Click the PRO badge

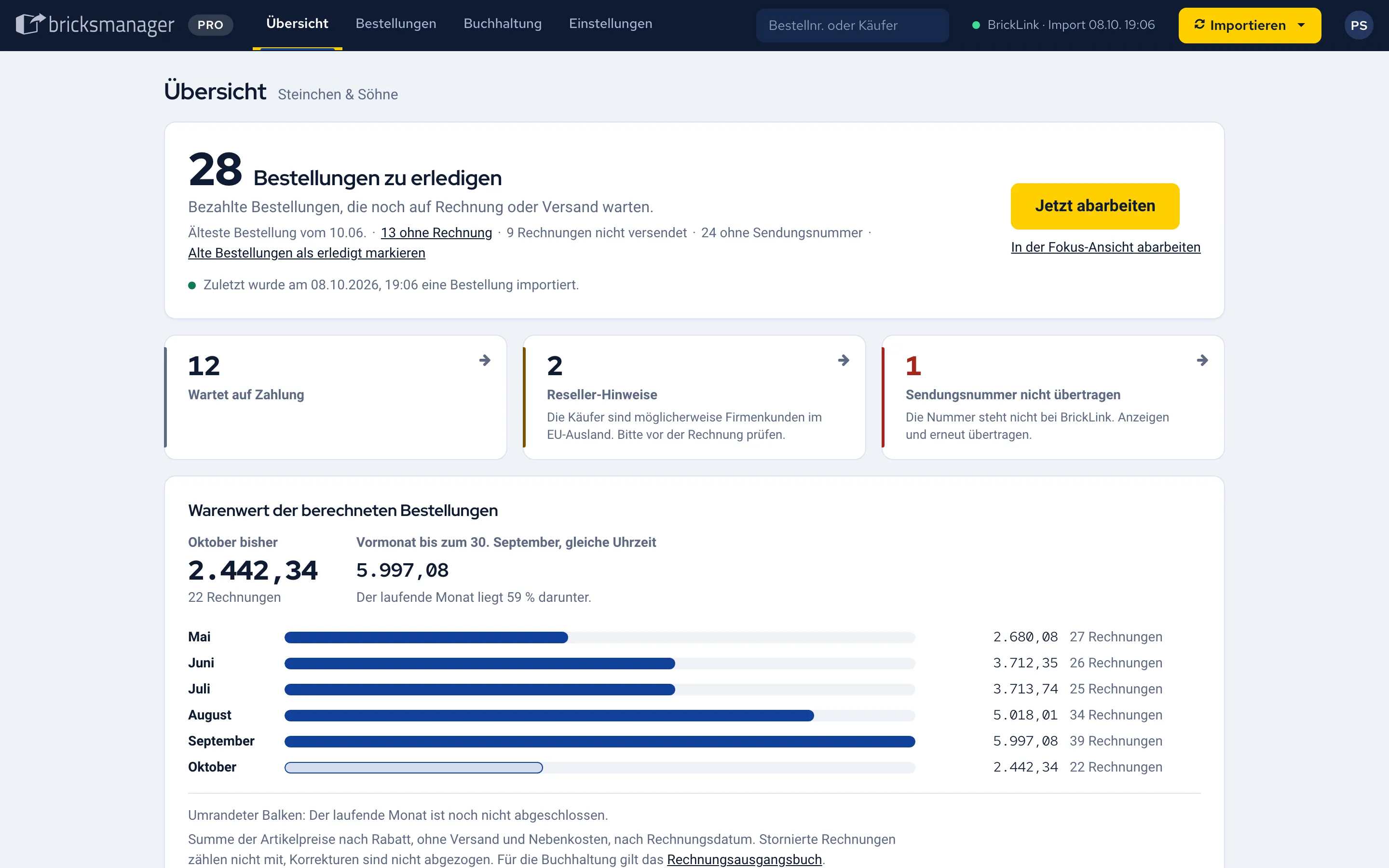pos(211,25)
